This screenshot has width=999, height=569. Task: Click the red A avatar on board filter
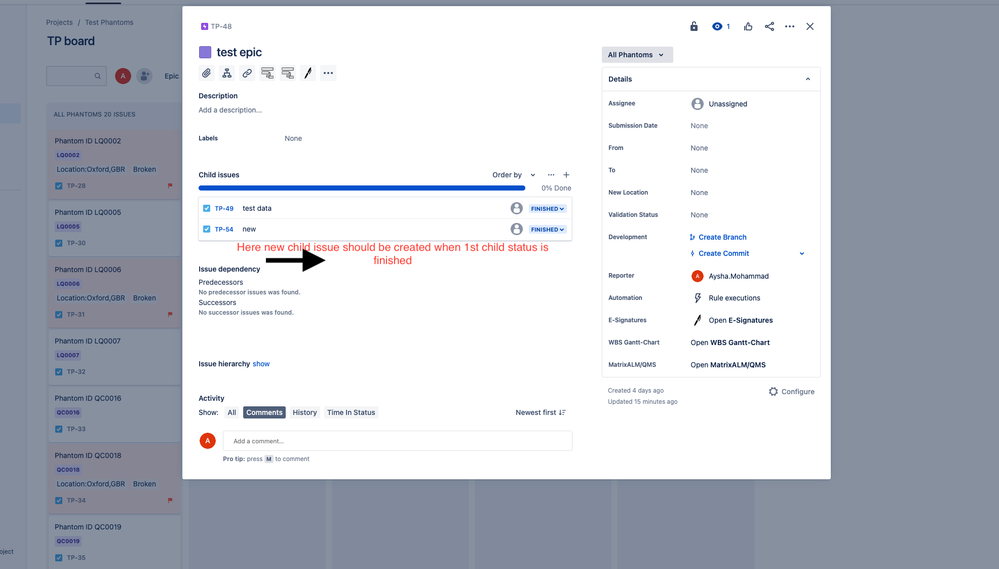pyautogui.click(x=123, y=76)
